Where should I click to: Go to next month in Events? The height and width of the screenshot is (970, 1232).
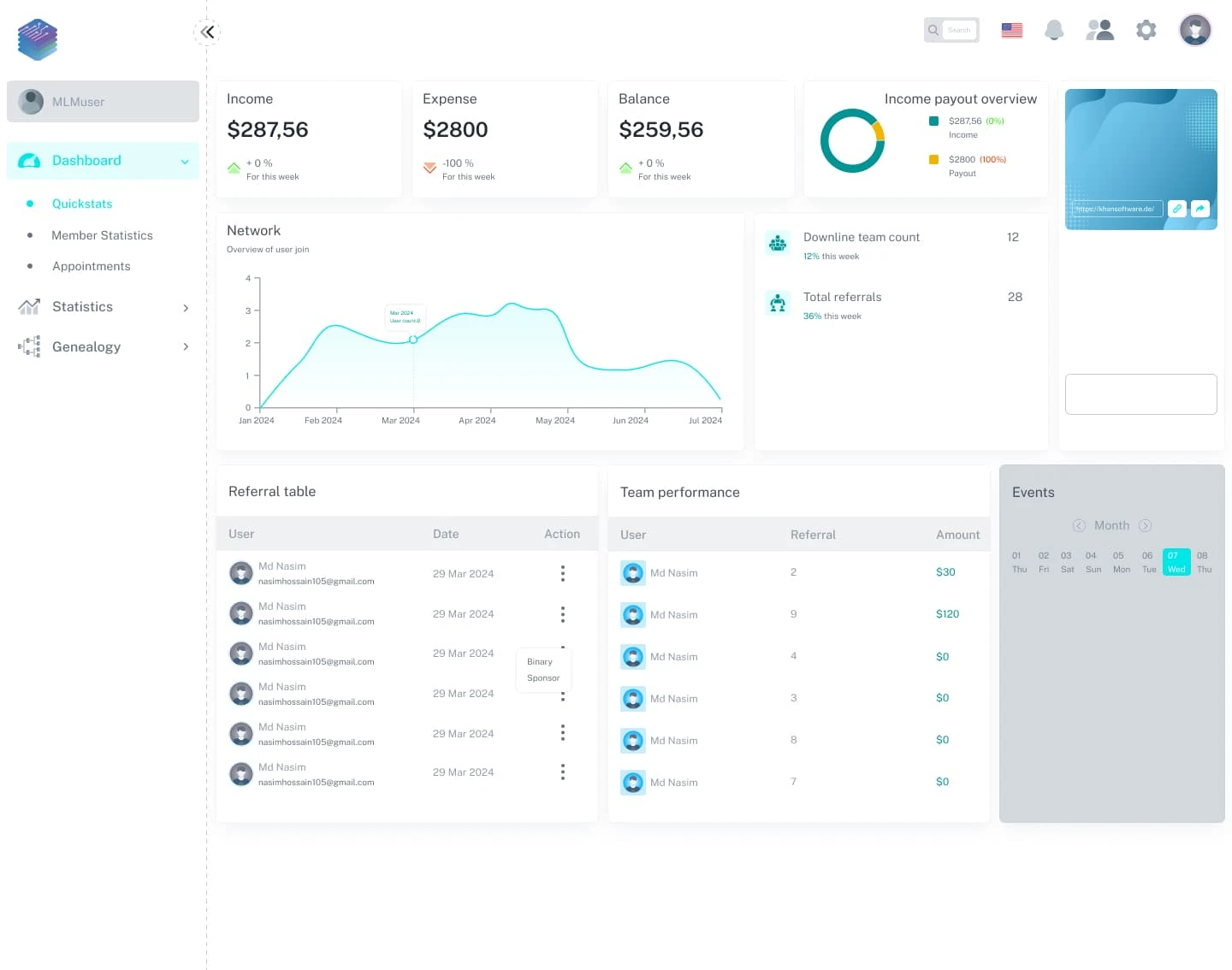tap(1146, 525)
